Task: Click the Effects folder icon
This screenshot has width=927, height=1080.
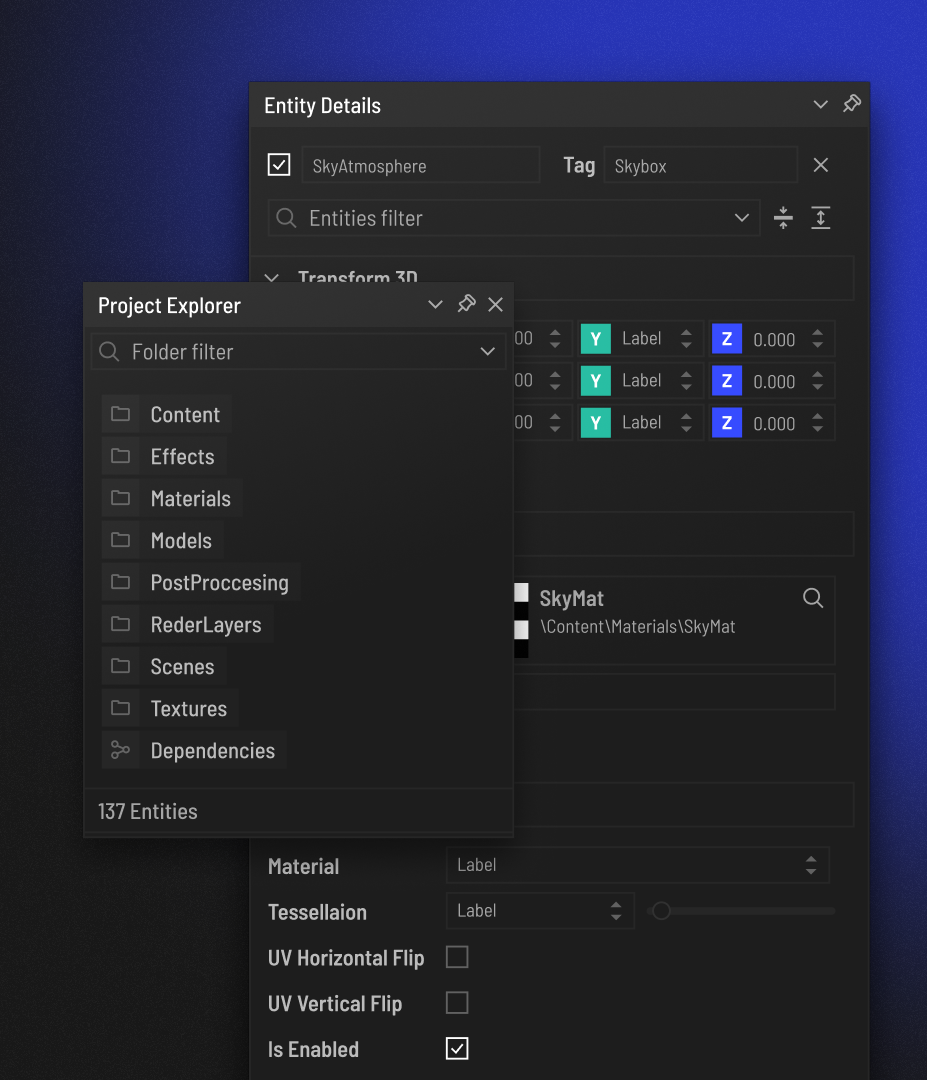Action: point(121,456)
